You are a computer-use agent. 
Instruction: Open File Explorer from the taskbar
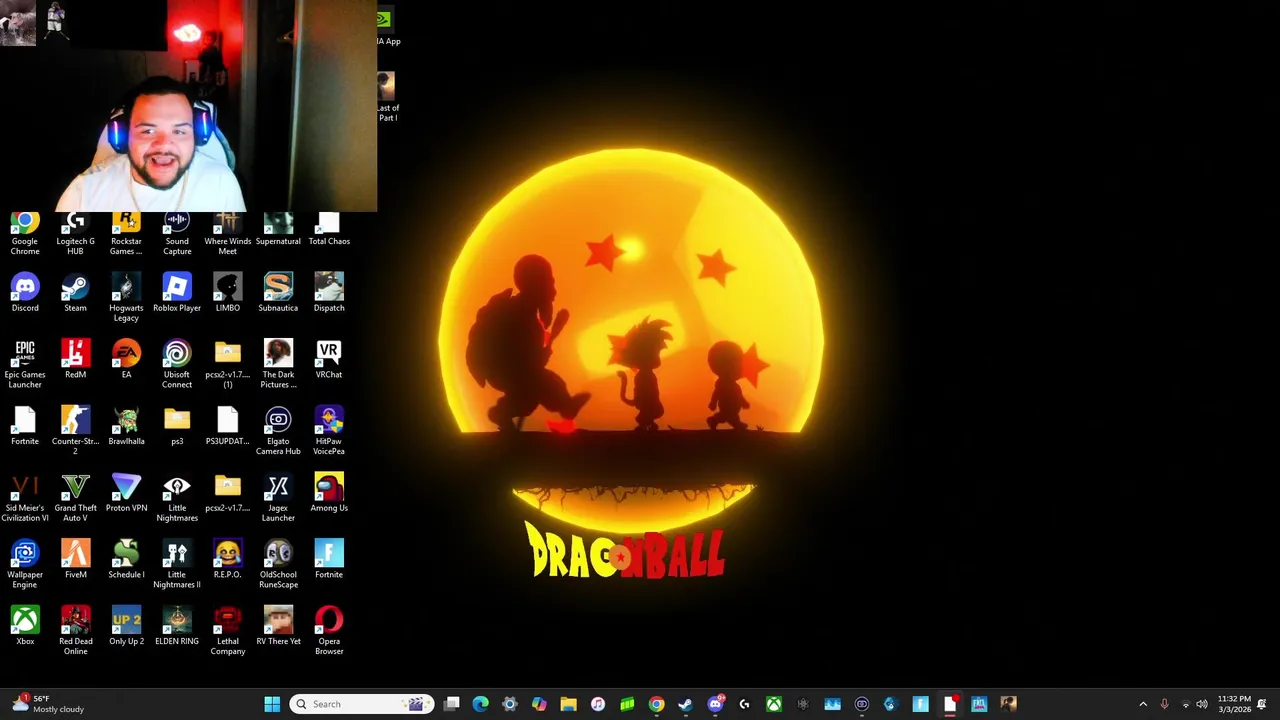click(568, 704)
